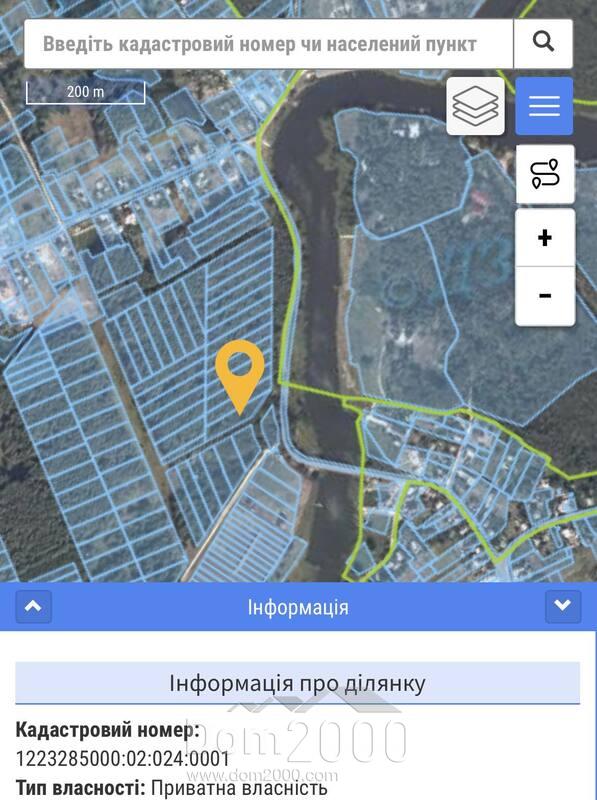This screenshot has width=597, height=800.
Task: Click the magnifier search button
Action: coord(543,43)
